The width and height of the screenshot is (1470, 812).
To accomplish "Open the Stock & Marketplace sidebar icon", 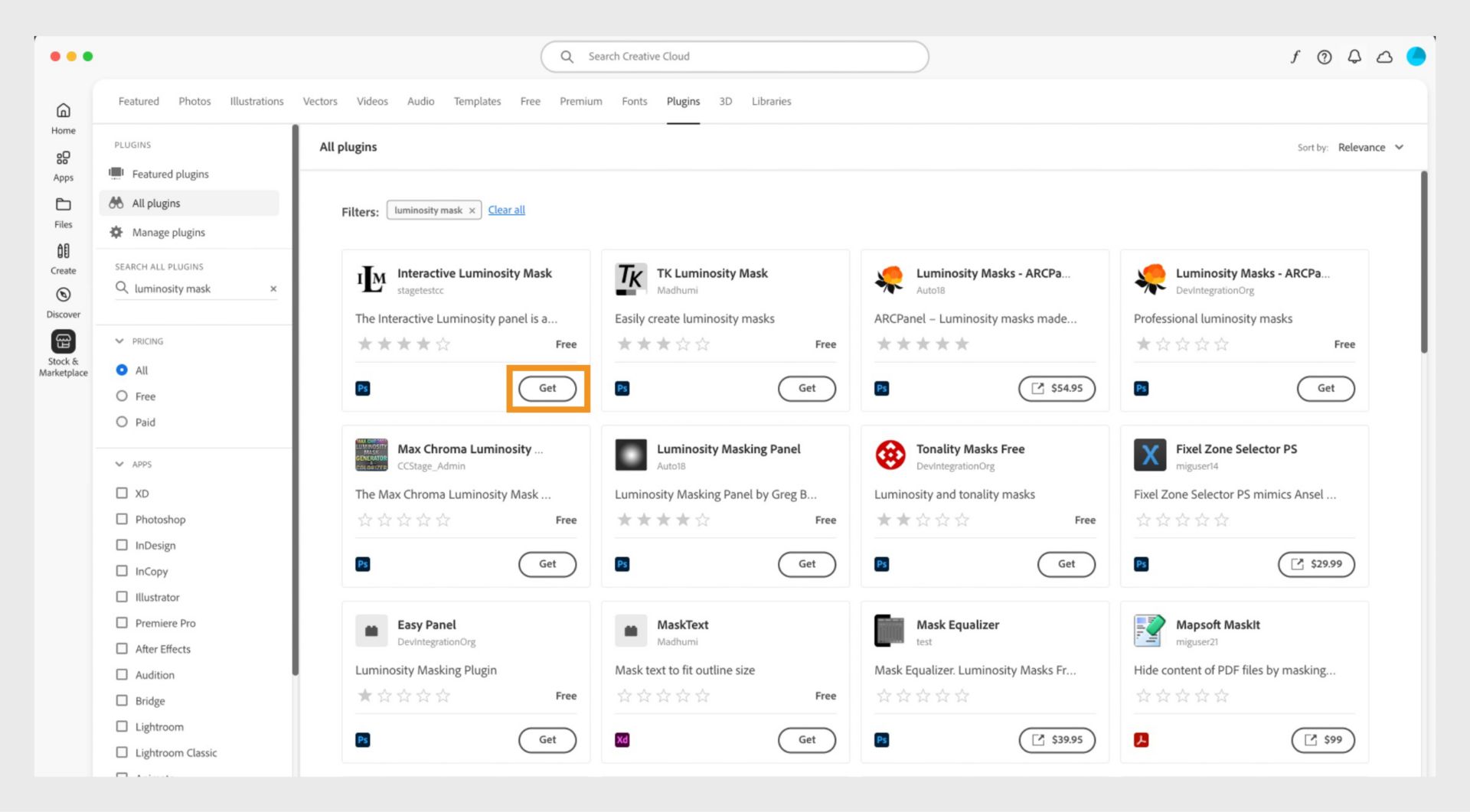I will pyautogui.click(x=63, y=341).
